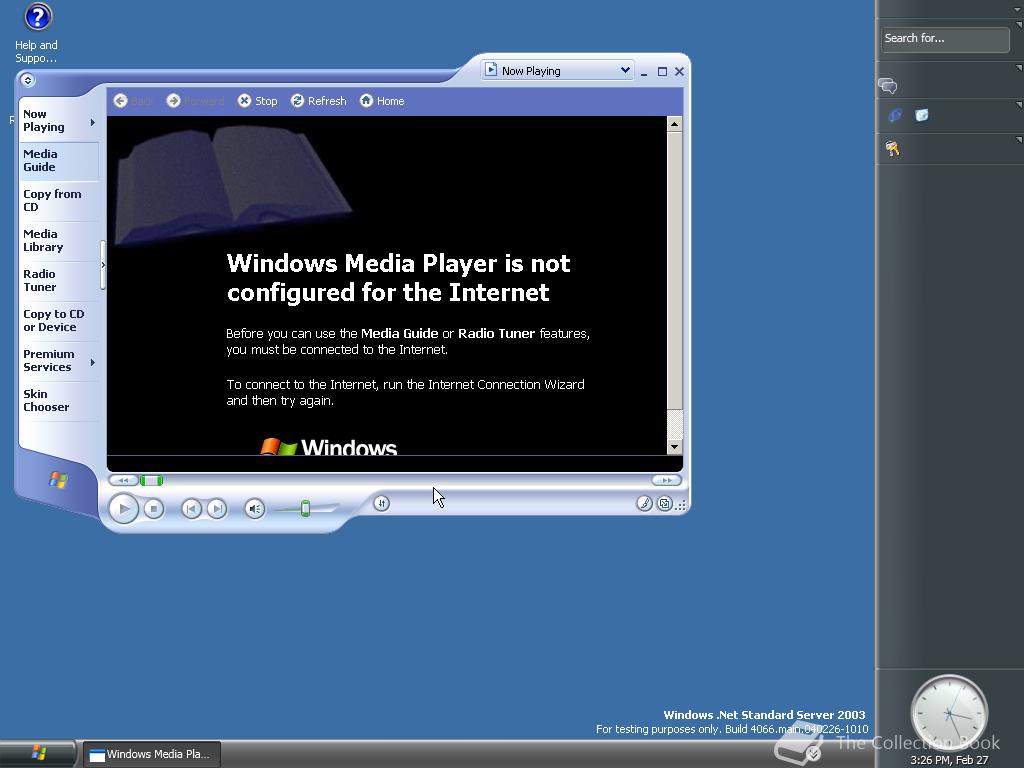
Task: Maximize the Media Player window
Action: 662,71
